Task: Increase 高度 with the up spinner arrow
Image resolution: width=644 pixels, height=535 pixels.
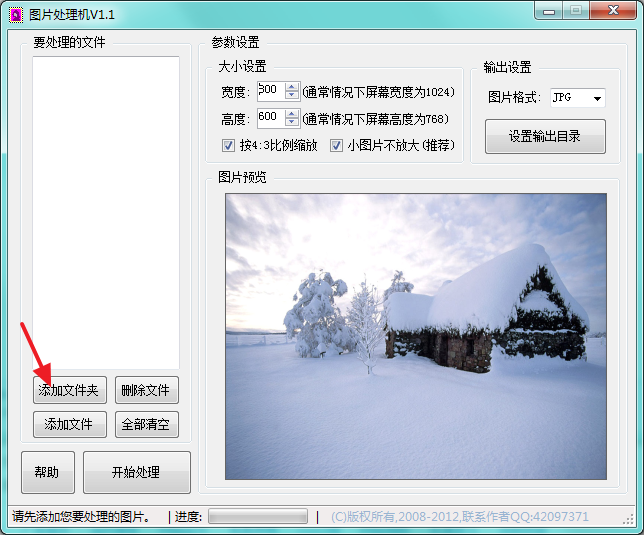Action: [292, 113]
